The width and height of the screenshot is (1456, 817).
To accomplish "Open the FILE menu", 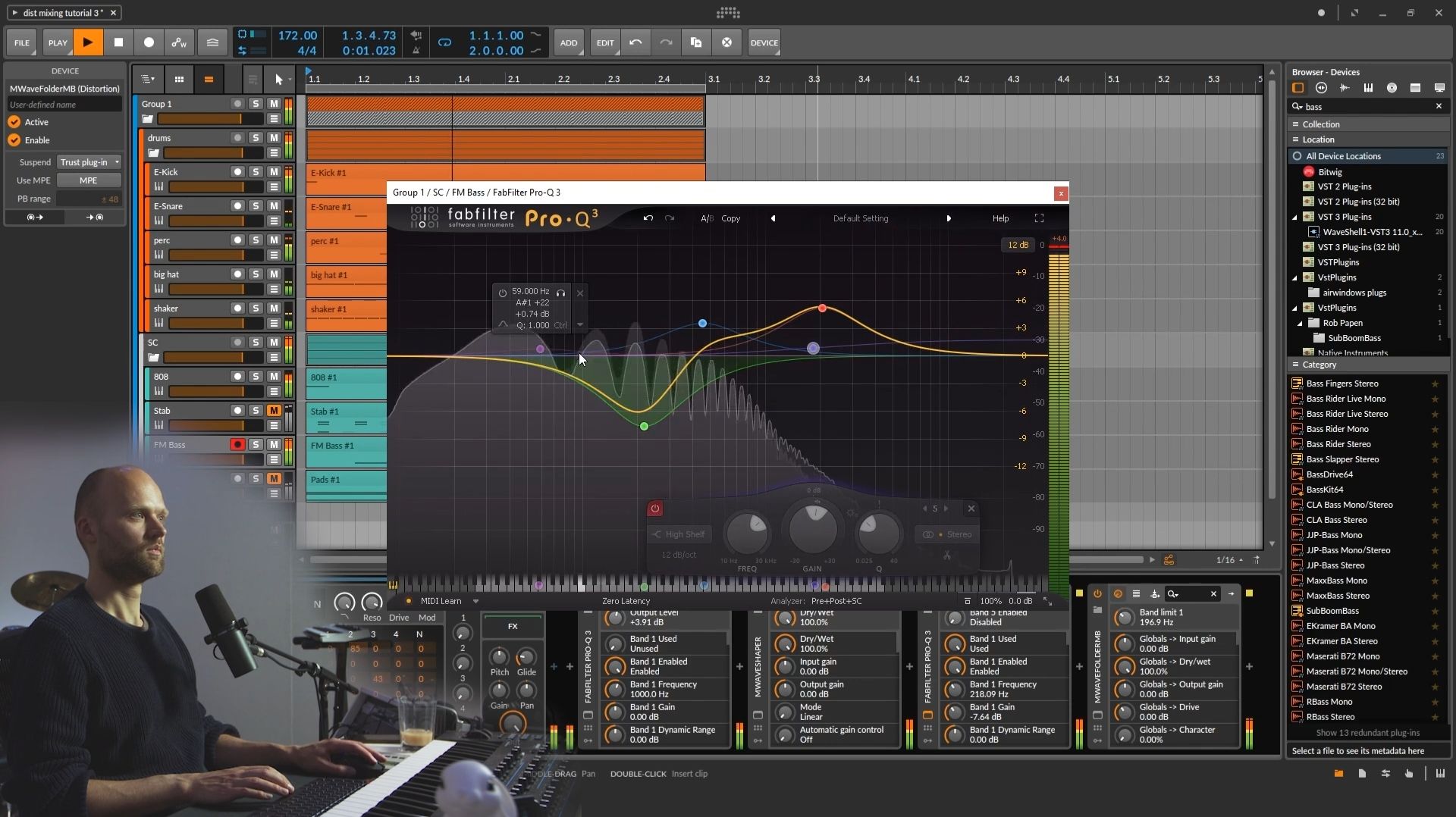I will point(22,42).
